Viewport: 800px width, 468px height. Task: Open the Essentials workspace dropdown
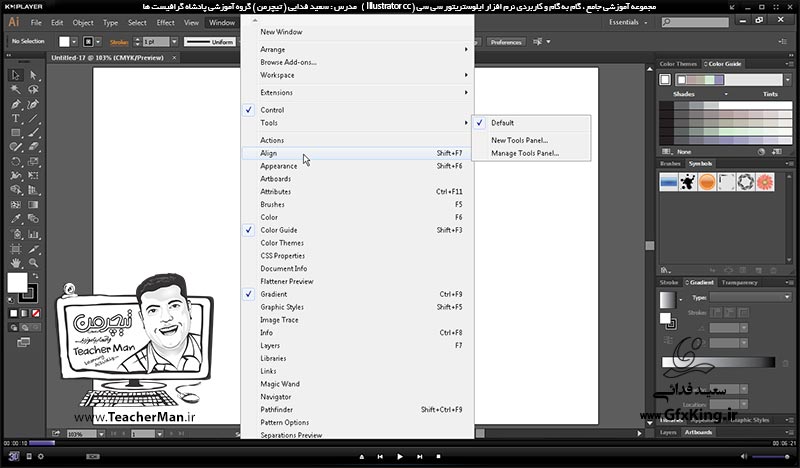[x=628, y=22]
